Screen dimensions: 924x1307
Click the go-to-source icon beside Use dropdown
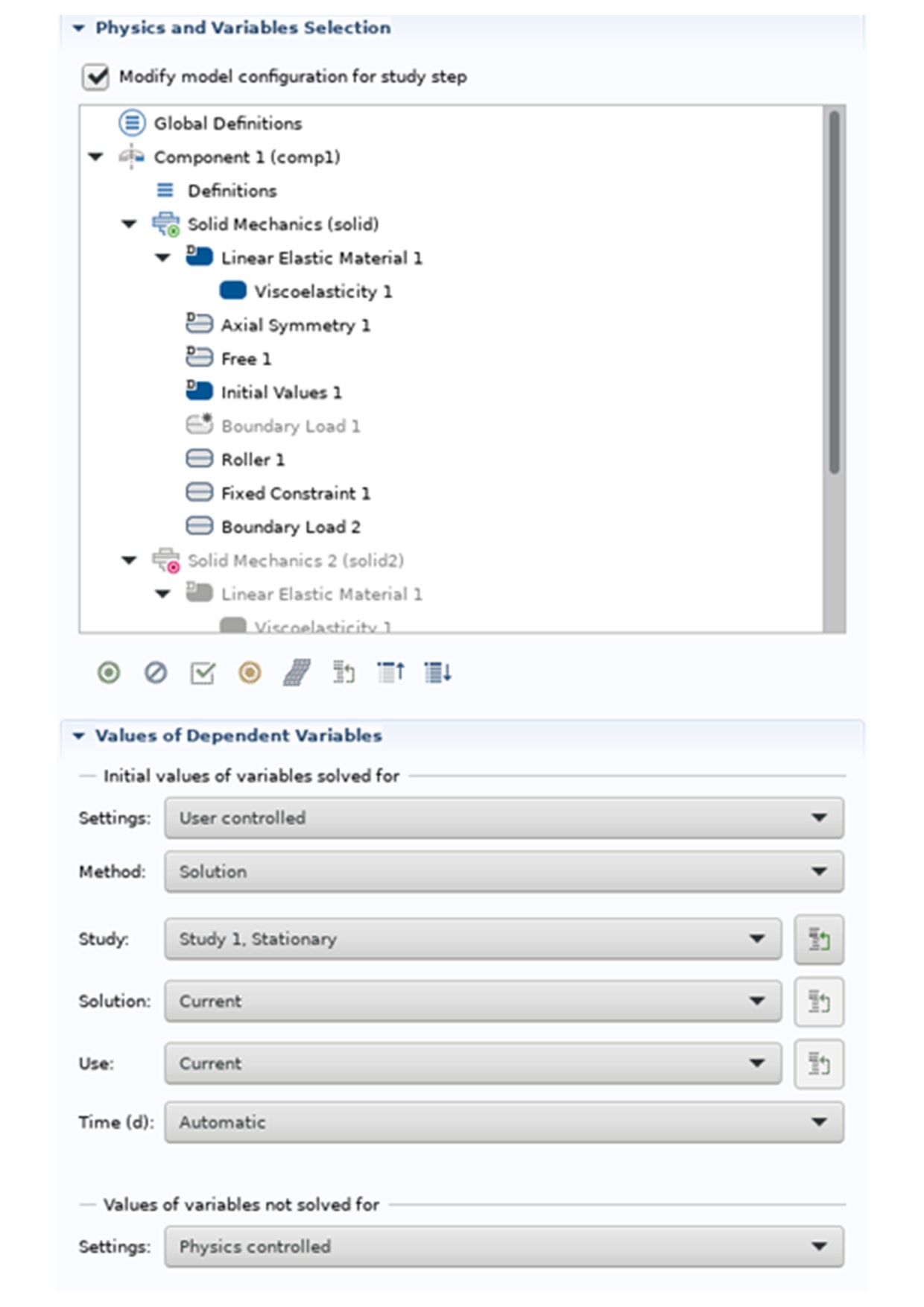818,1063
